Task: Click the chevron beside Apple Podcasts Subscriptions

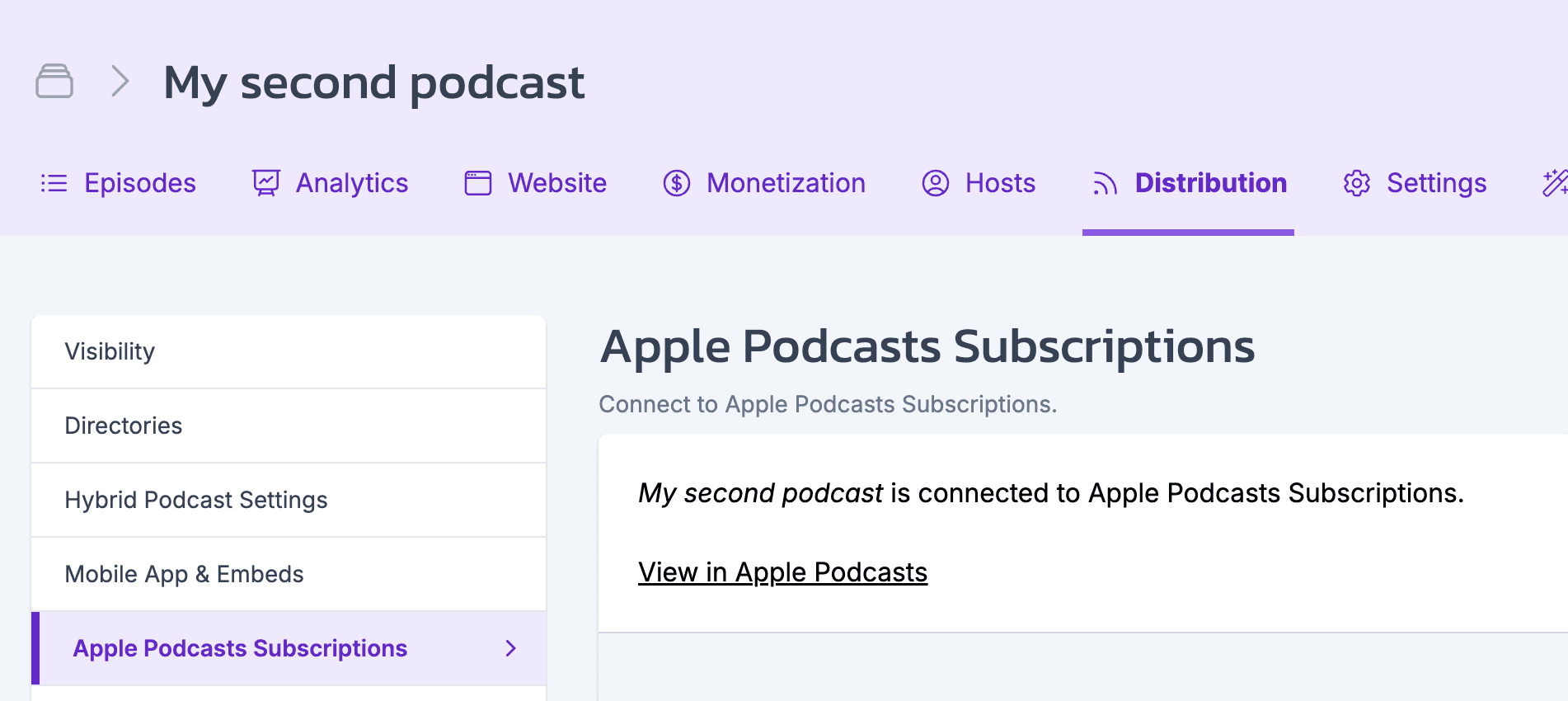Action: 511,648
